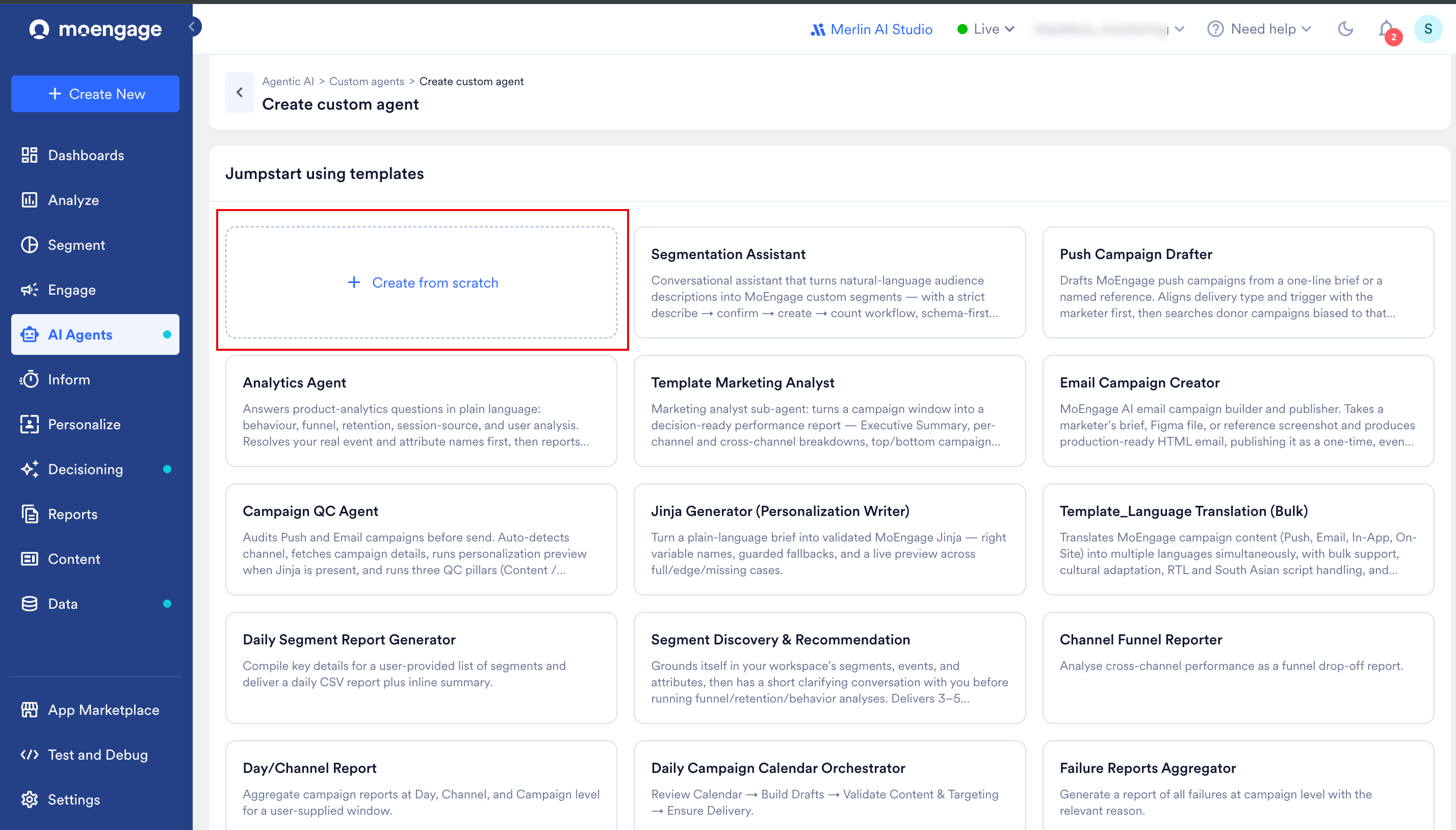Pick the Jinja Generator template
This screenshot has width=1456, height=830.
829,539
